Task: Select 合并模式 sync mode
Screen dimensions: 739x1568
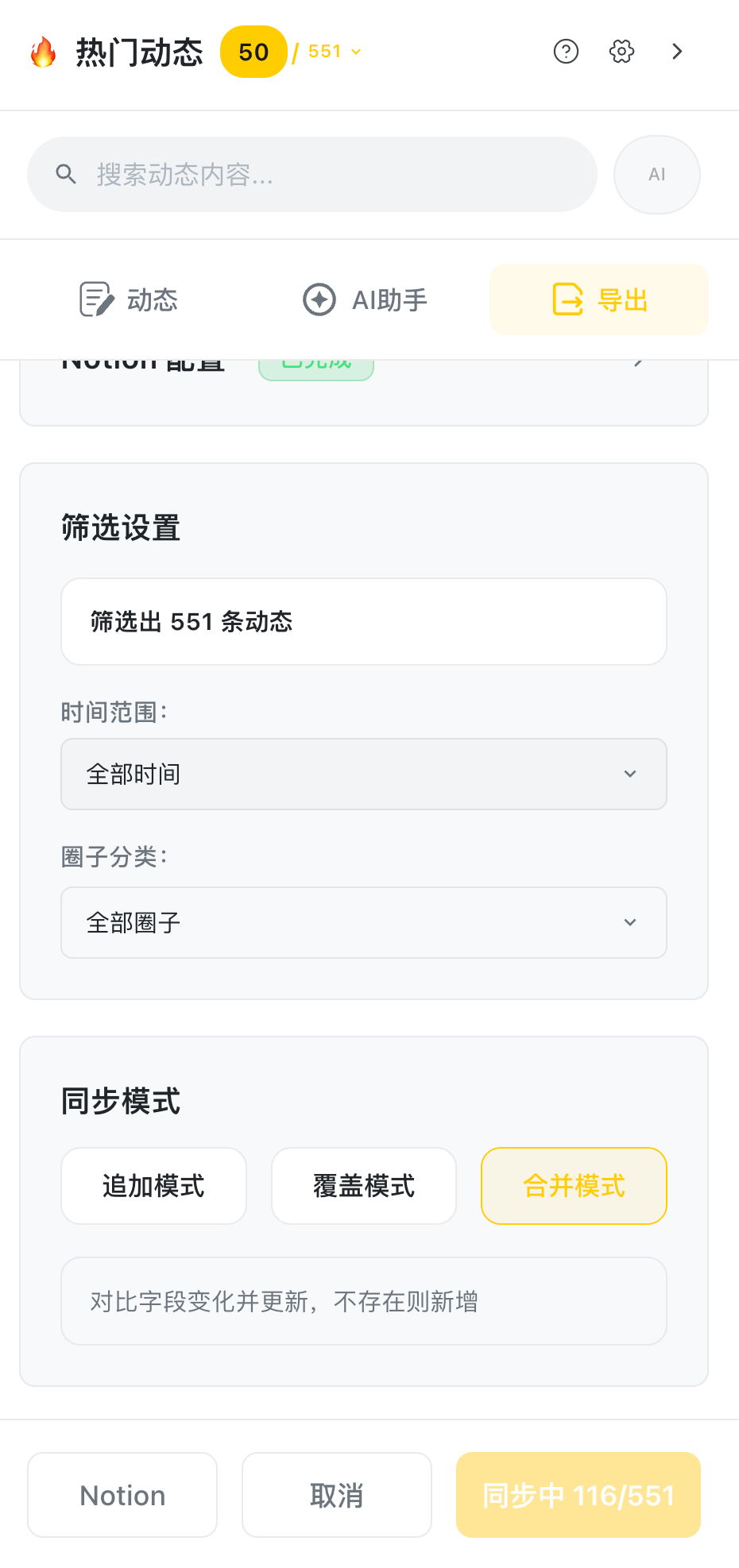Action: [574, 1186]
